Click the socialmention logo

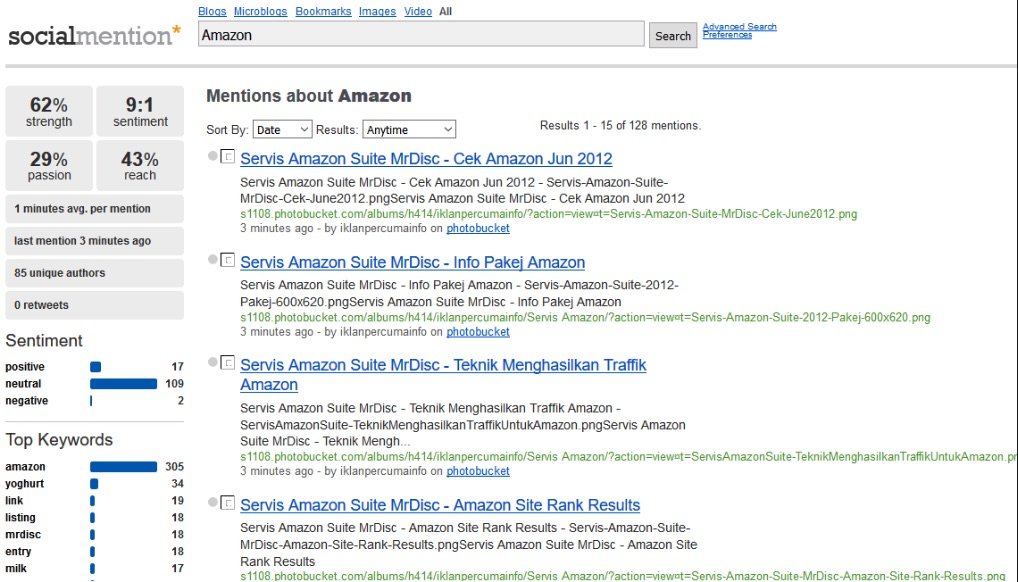(94, 35)
